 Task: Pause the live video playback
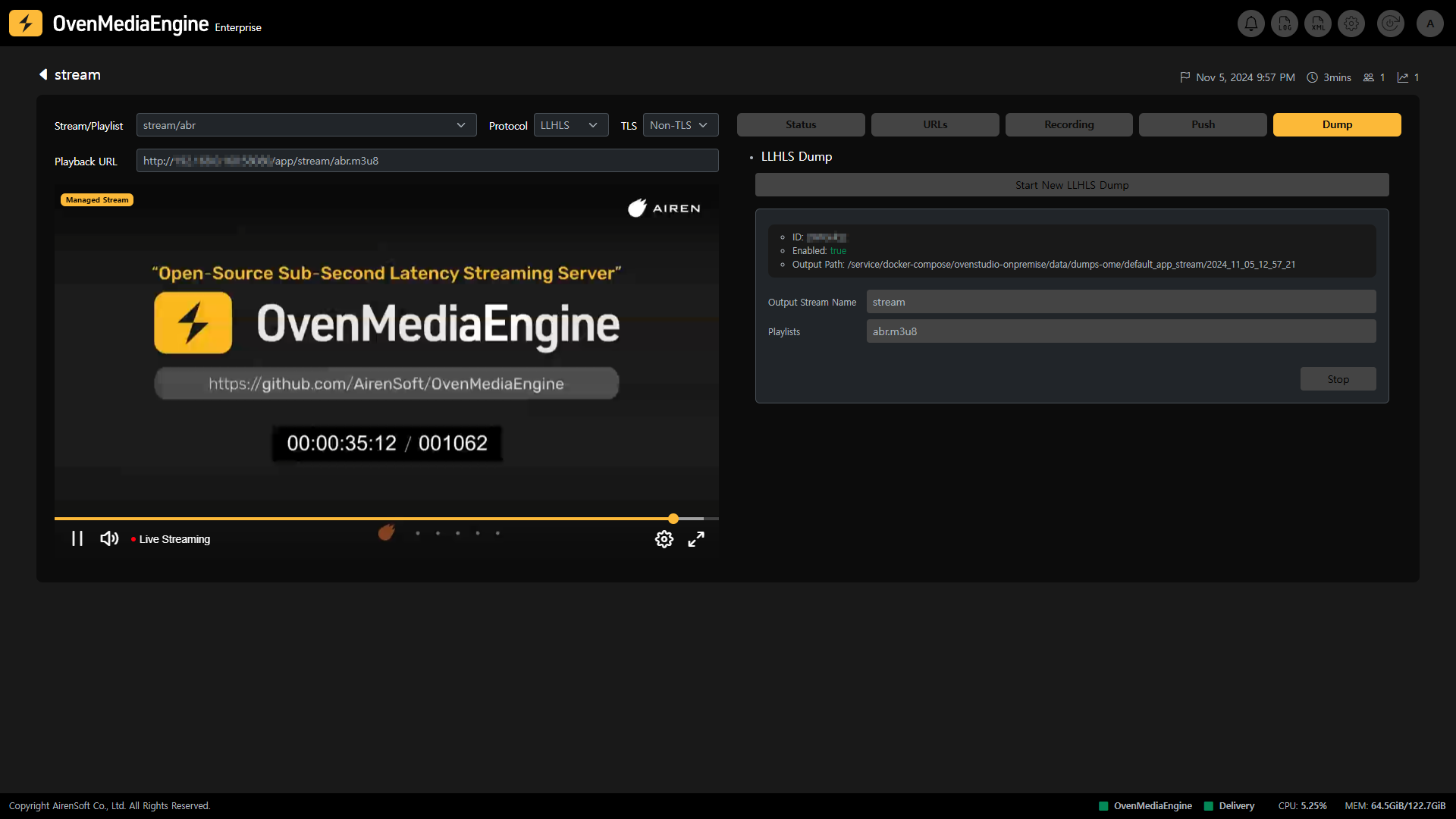click(x=77, y=538)
